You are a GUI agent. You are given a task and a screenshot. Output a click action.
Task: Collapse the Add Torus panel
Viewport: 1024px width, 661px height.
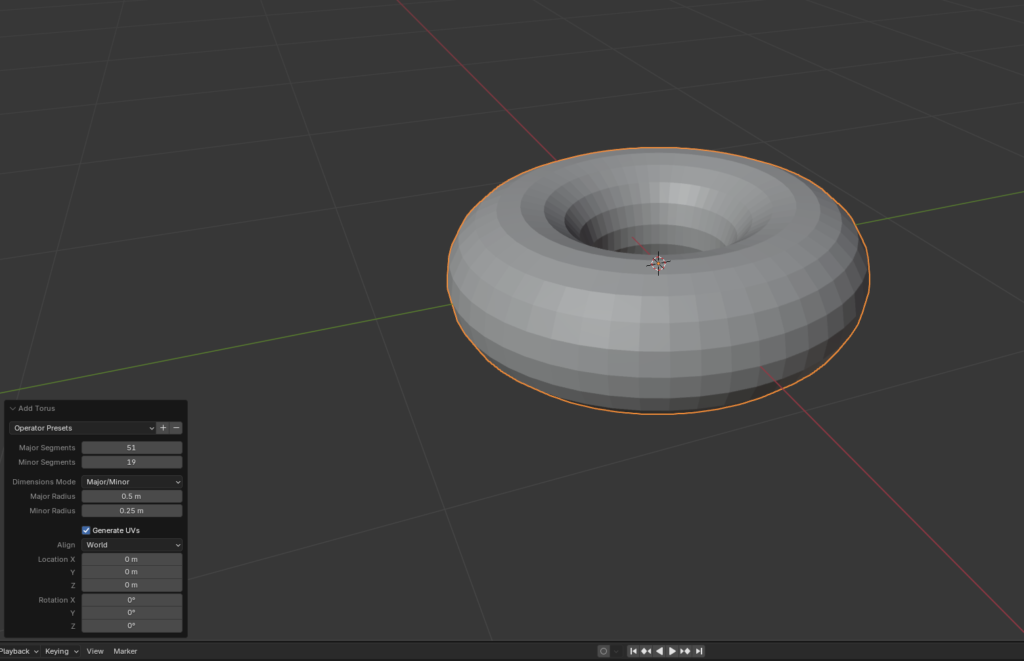tap(13, 408)
